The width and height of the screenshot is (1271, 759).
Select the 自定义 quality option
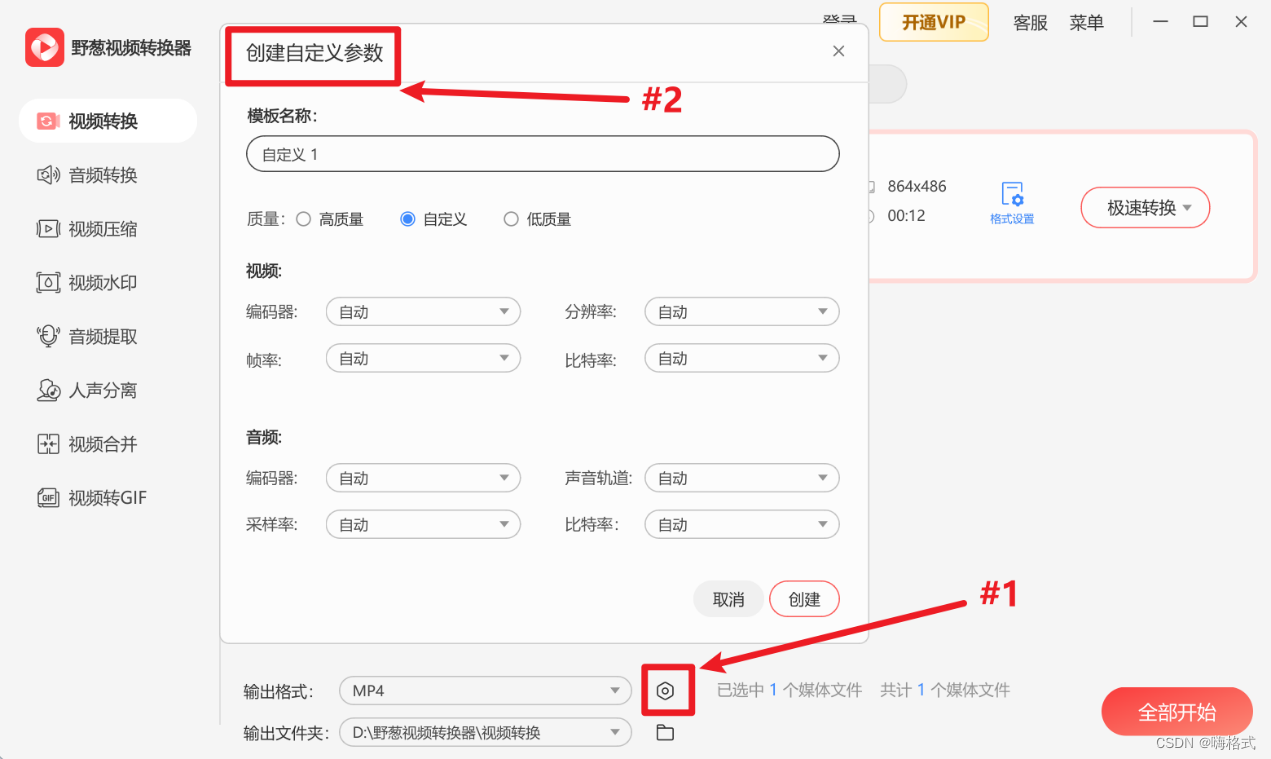click(434, 219)
